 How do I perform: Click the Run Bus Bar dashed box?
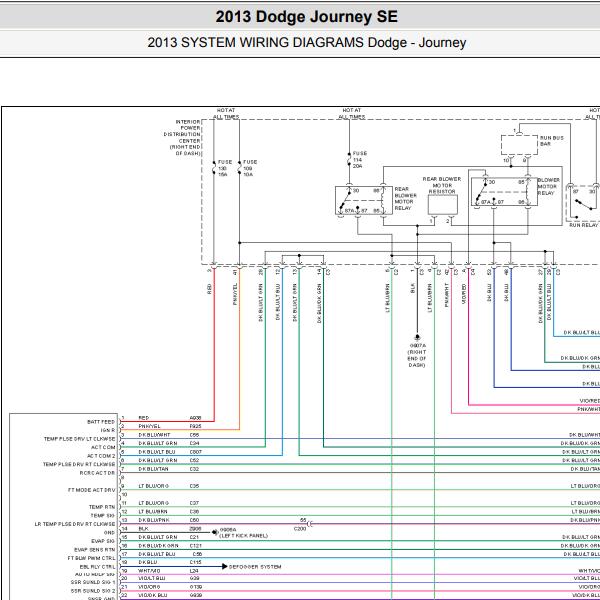pyautogui.click(x=519, y=145)
